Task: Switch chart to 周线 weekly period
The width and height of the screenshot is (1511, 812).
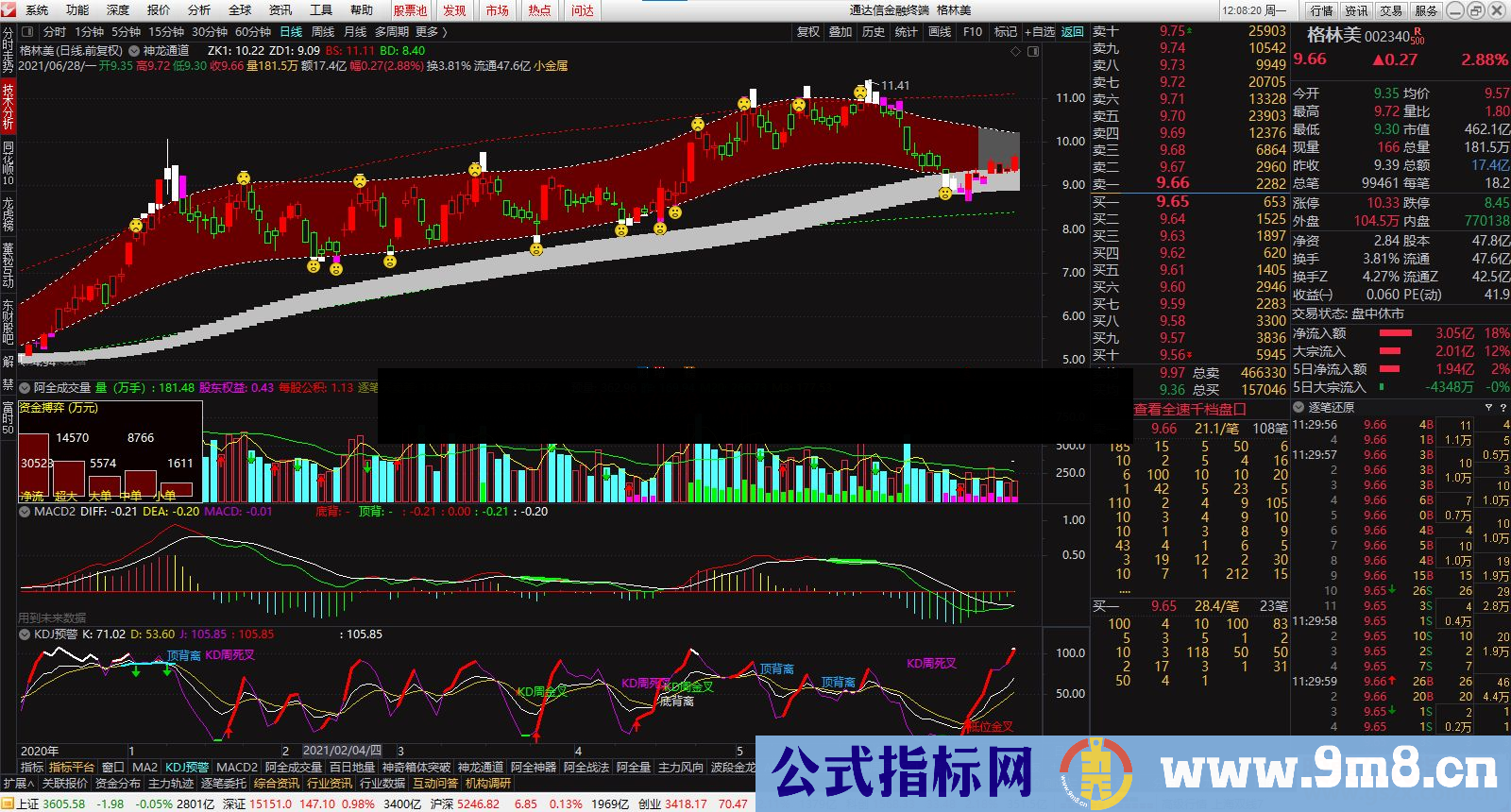Action: tap(323, 32)
